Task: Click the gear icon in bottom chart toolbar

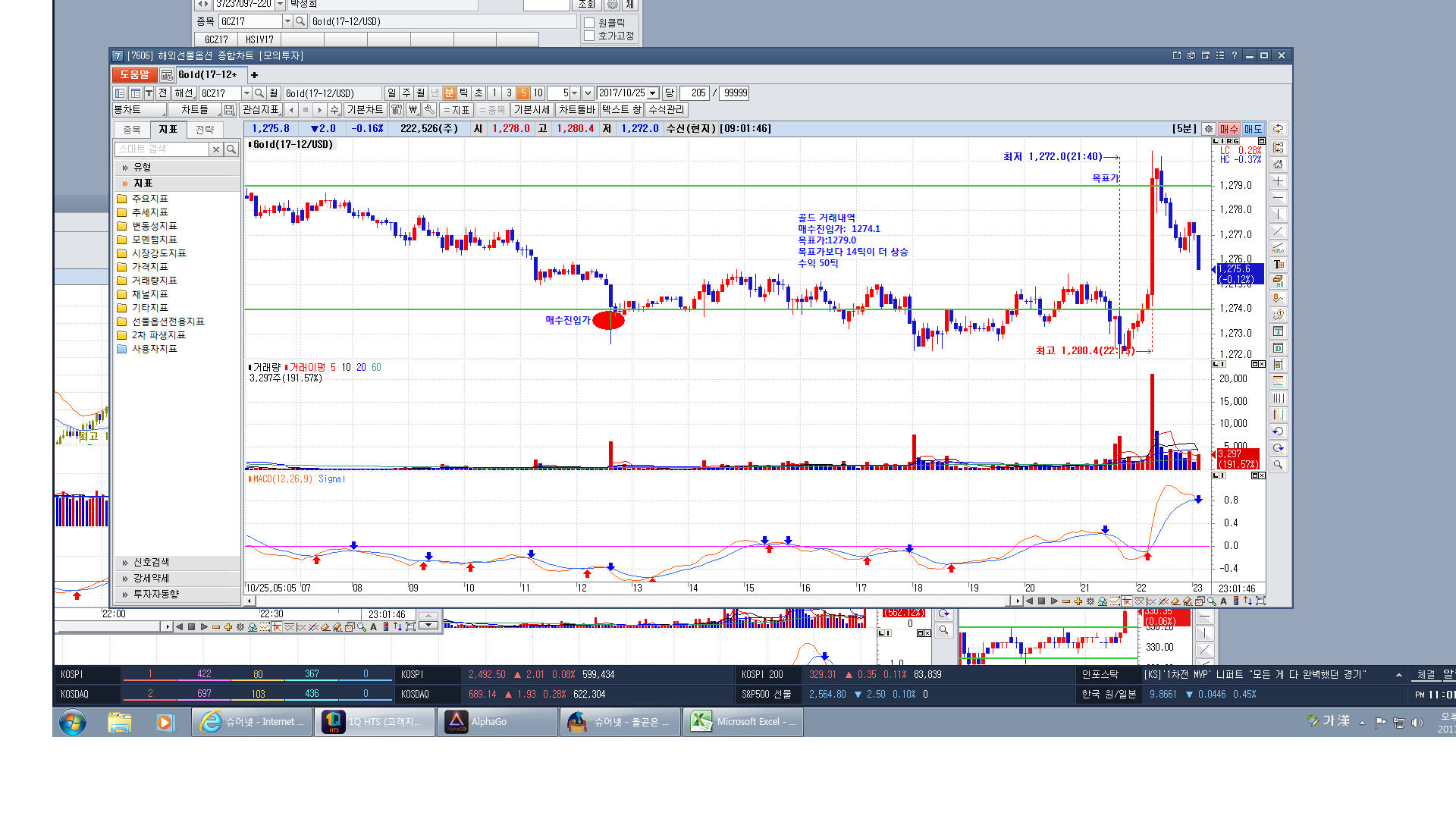Action: (x=1090, y=601)
